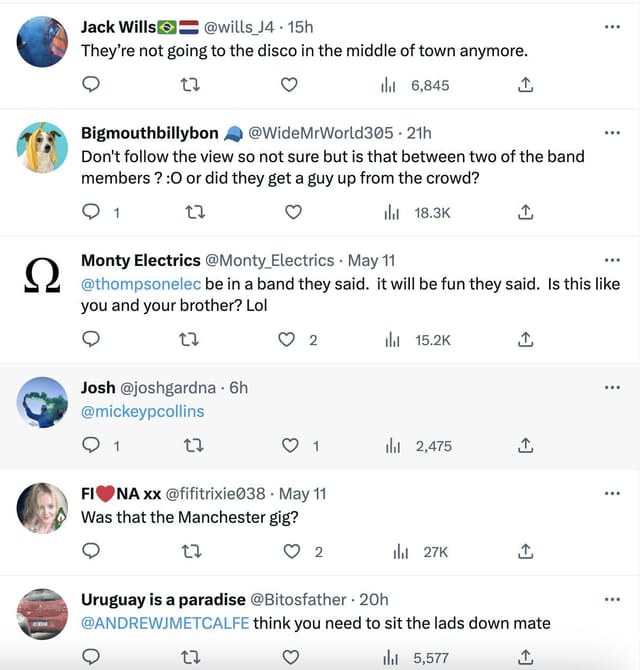Like Jack Wills' disco tweet
This screenshot has width=640, height=670.
pos(290,86)
